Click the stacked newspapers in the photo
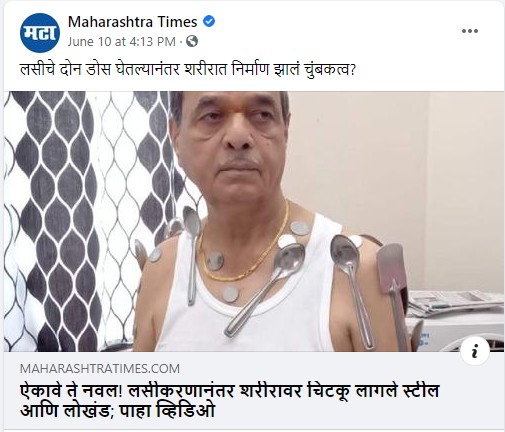 tap(455, 303)
